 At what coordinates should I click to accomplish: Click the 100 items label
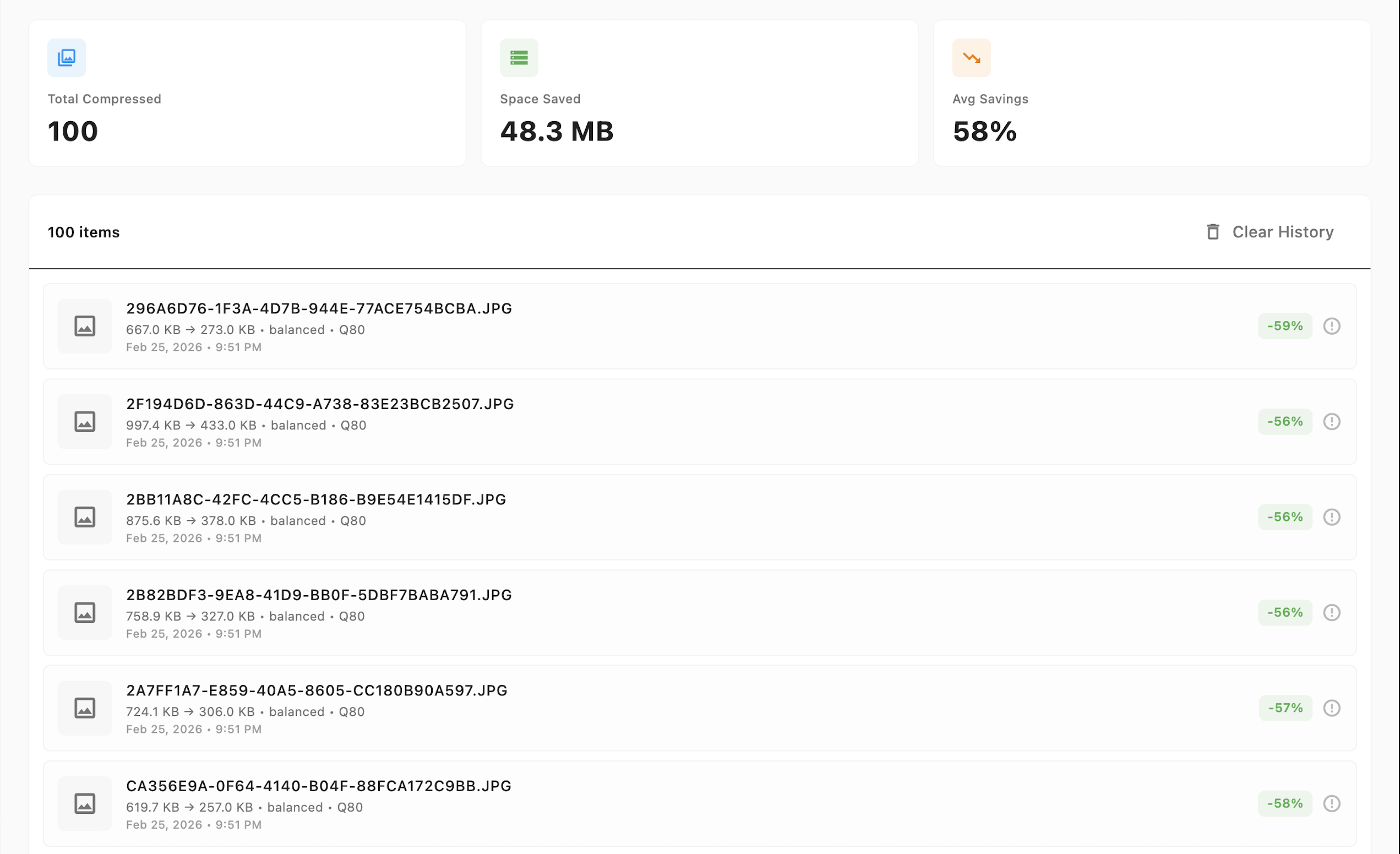[x=84, y=232]
